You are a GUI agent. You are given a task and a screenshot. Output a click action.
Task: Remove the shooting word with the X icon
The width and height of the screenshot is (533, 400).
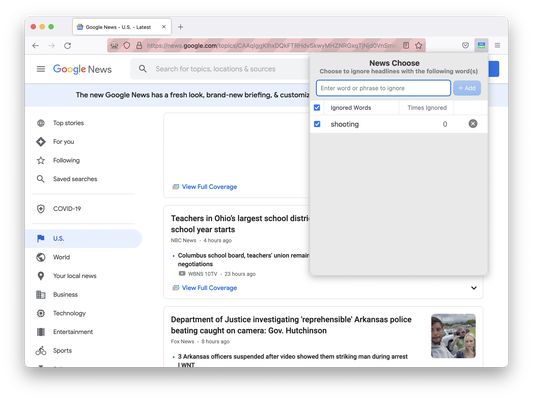[x=473, y=123]
